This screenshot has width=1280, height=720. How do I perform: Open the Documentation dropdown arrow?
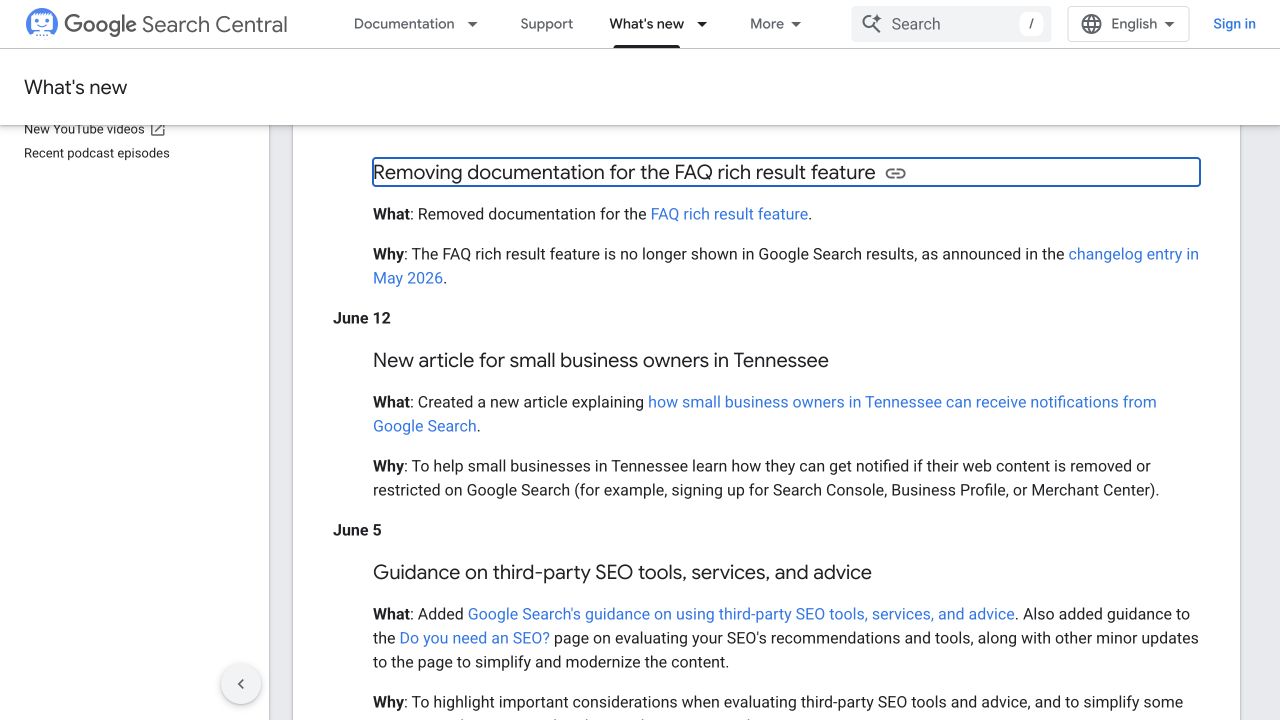473,24
